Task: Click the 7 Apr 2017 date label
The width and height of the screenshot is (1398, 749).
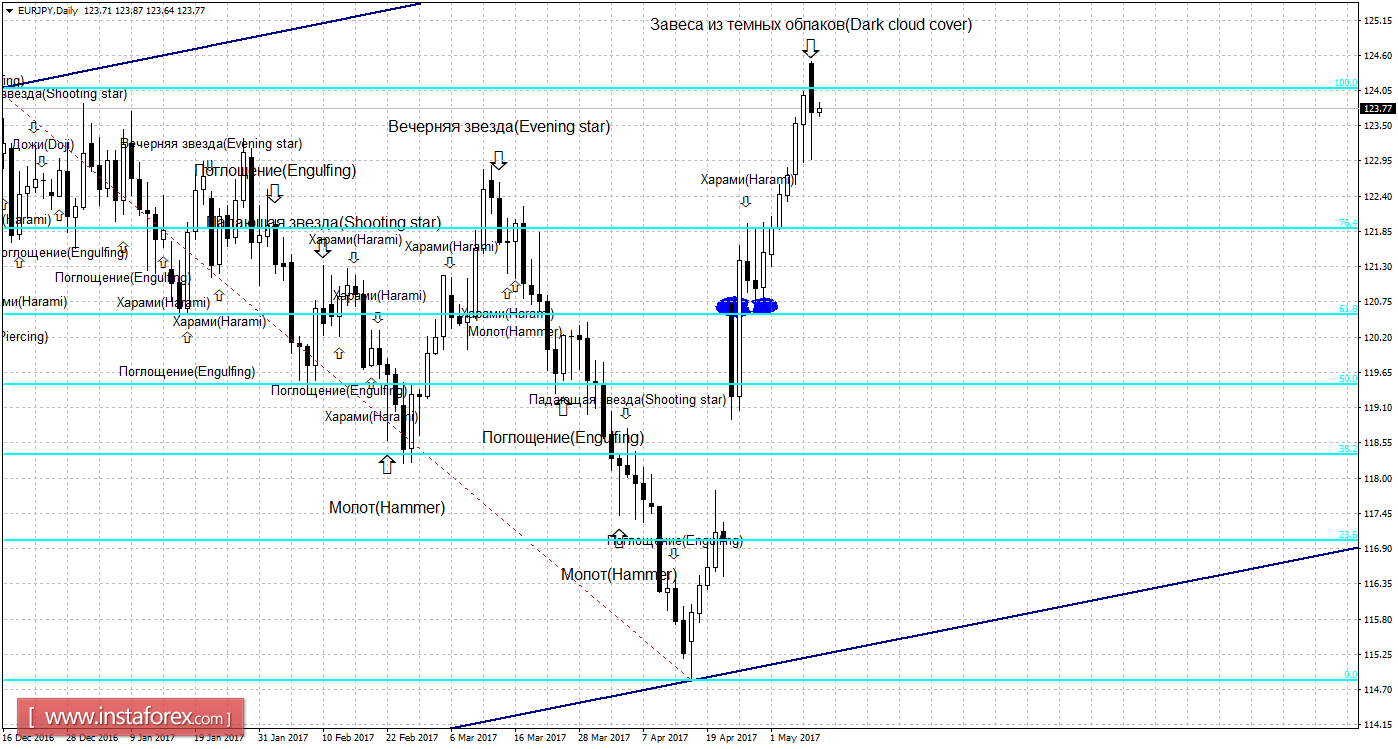Action: click(666, 738)
